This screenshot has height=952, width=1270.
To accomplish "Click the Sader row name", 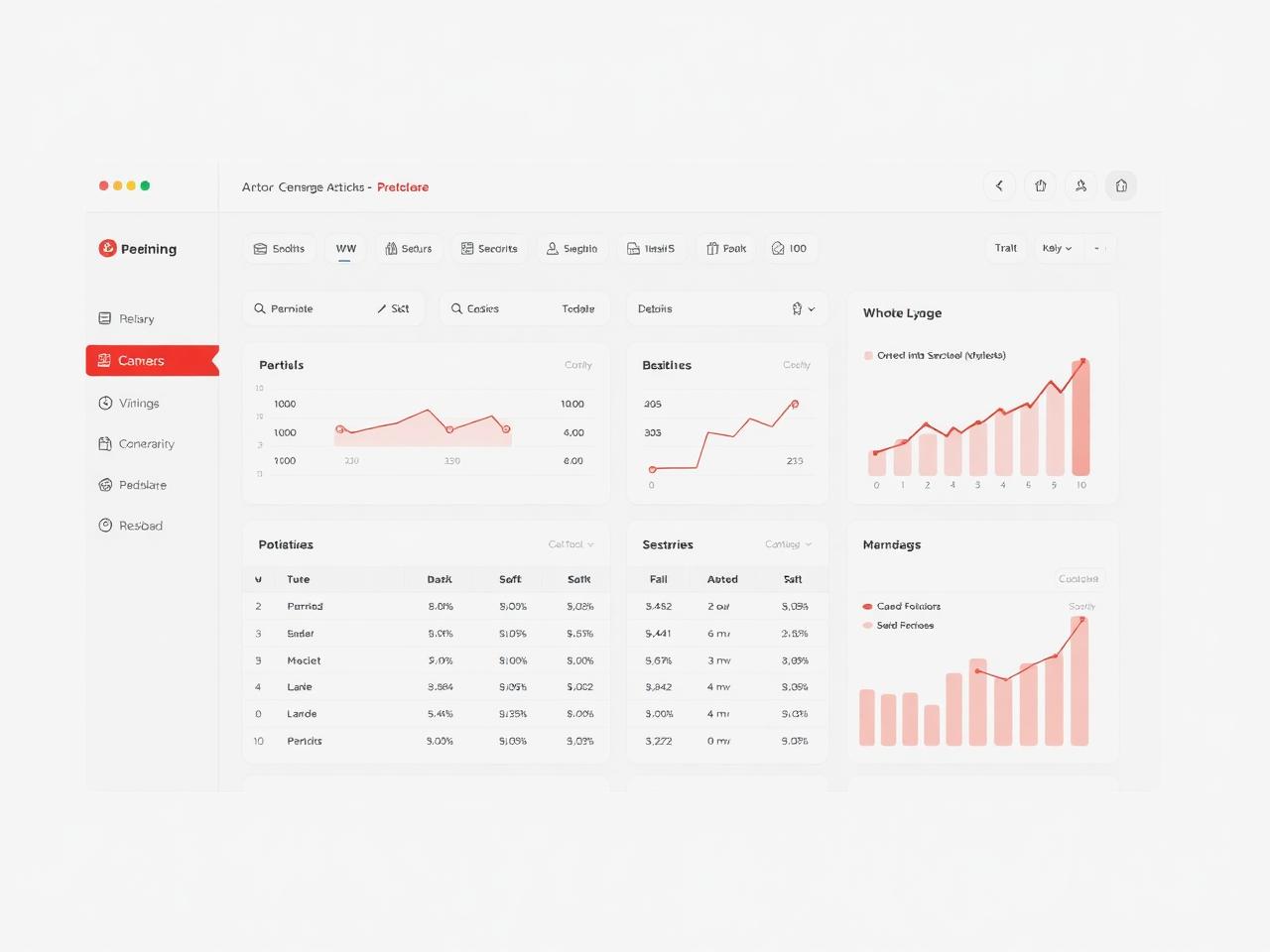I will click(x=301, y=634).
